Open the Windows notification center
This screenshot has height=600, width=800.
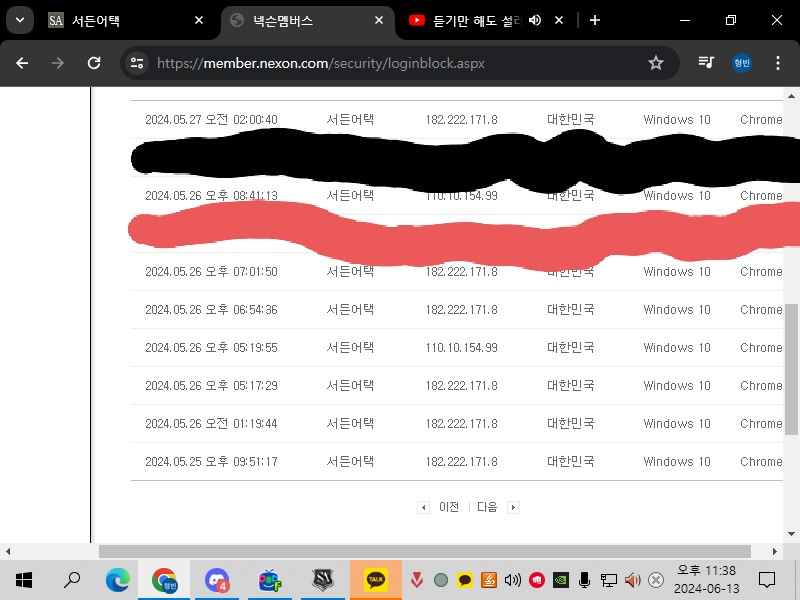(x=767, y=579)
